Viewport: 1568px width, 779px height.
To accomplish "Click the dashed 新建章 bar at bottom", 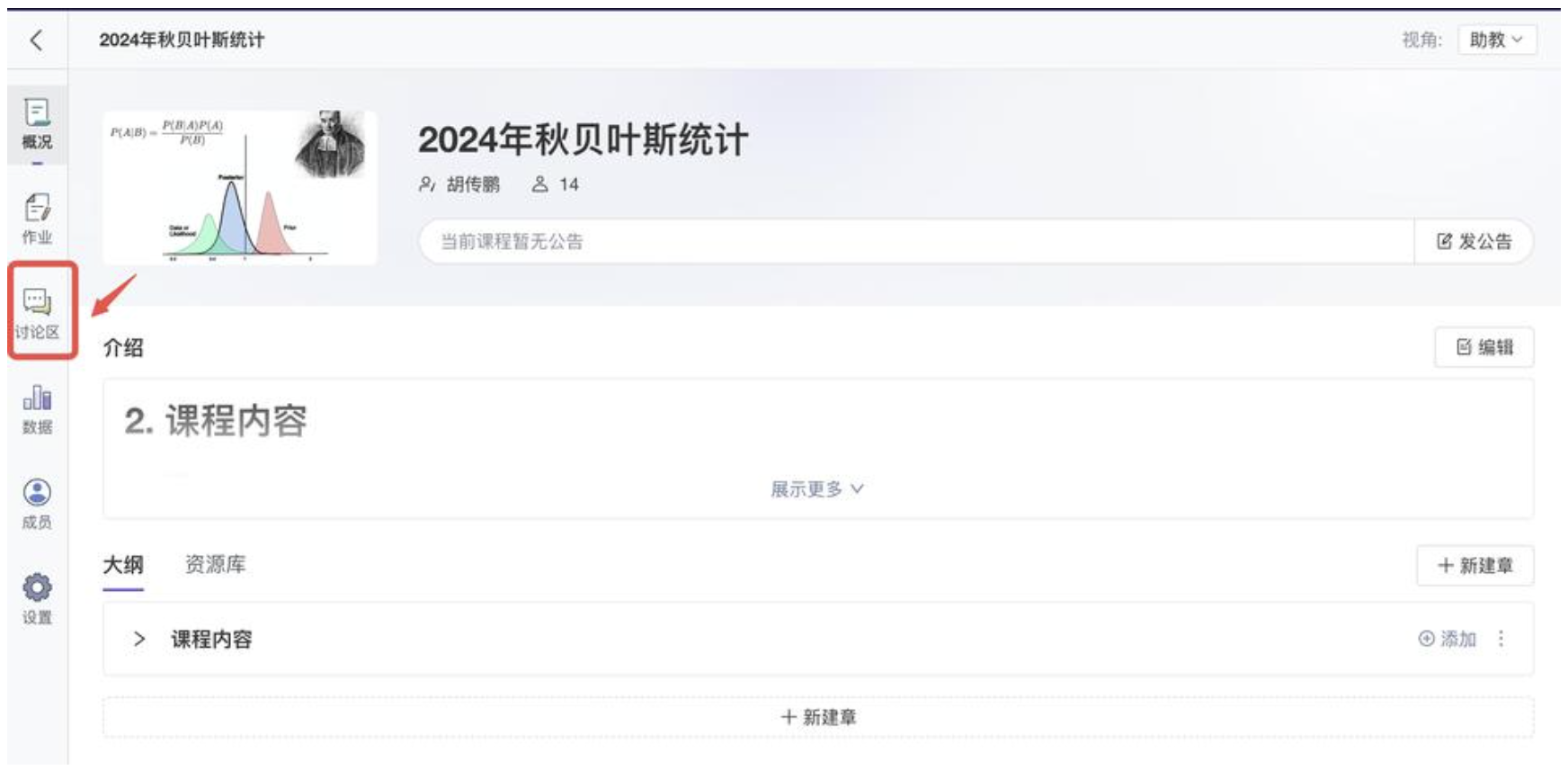I will click(818, 717).
